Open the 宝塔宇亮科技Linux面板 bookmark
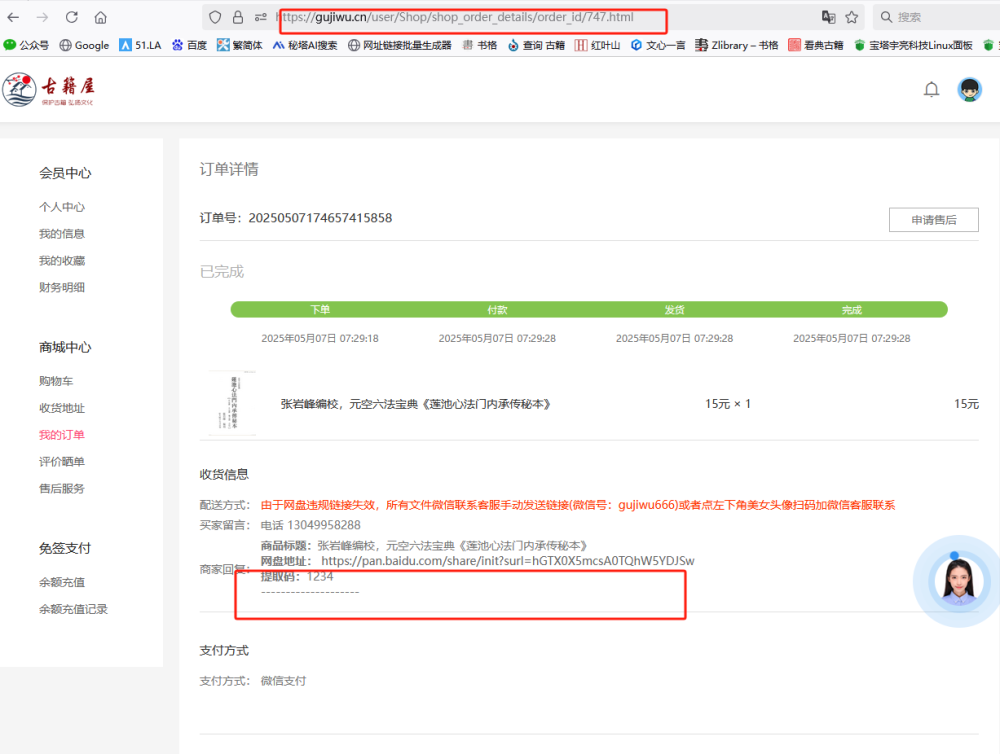Screen dimensions: 1000x754 pos(913,45)
